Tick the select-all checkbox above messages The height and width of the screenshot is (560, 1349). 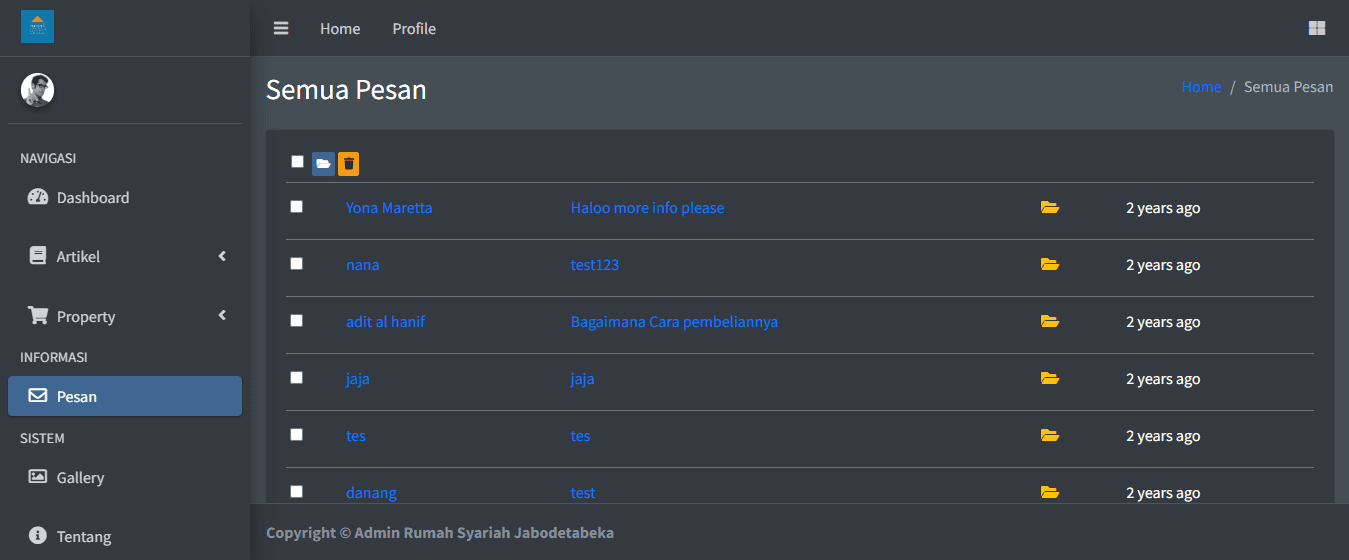[x=297, y=162]
